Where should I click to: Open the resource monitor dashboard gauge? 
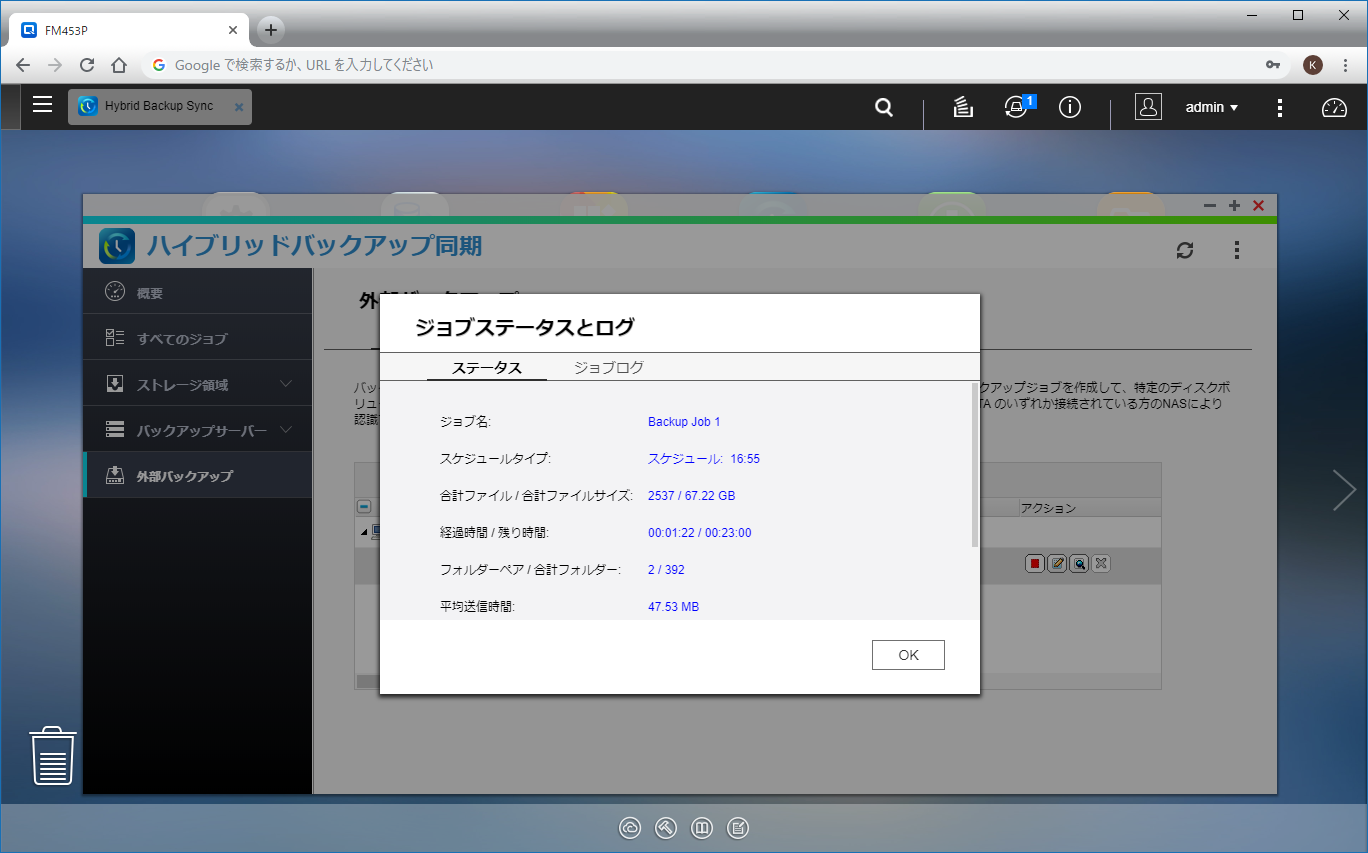[1334, 108]
